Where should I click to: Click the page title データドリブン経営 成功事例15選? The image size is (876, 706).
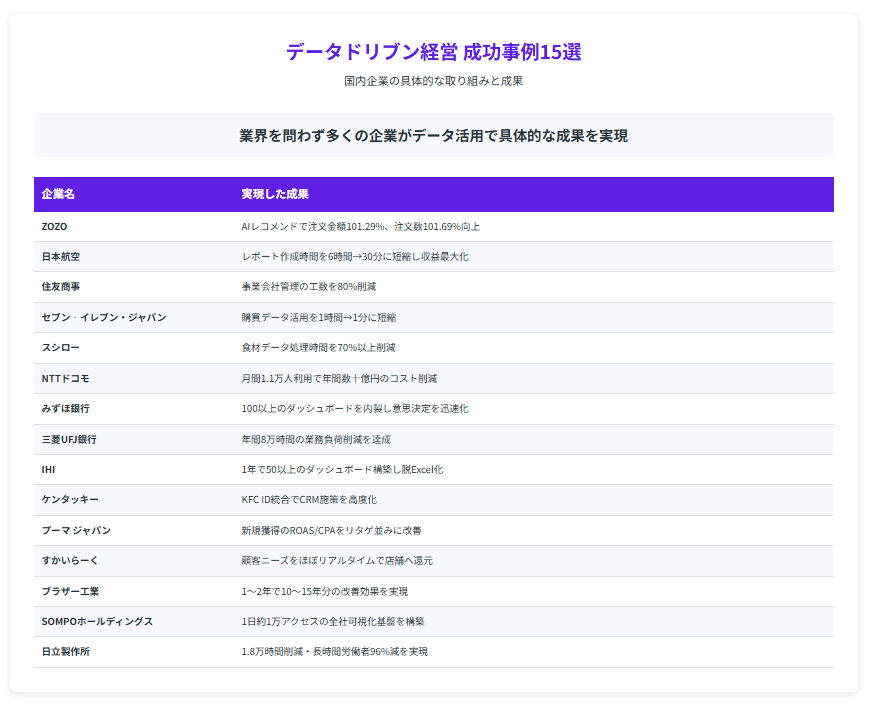433,52
